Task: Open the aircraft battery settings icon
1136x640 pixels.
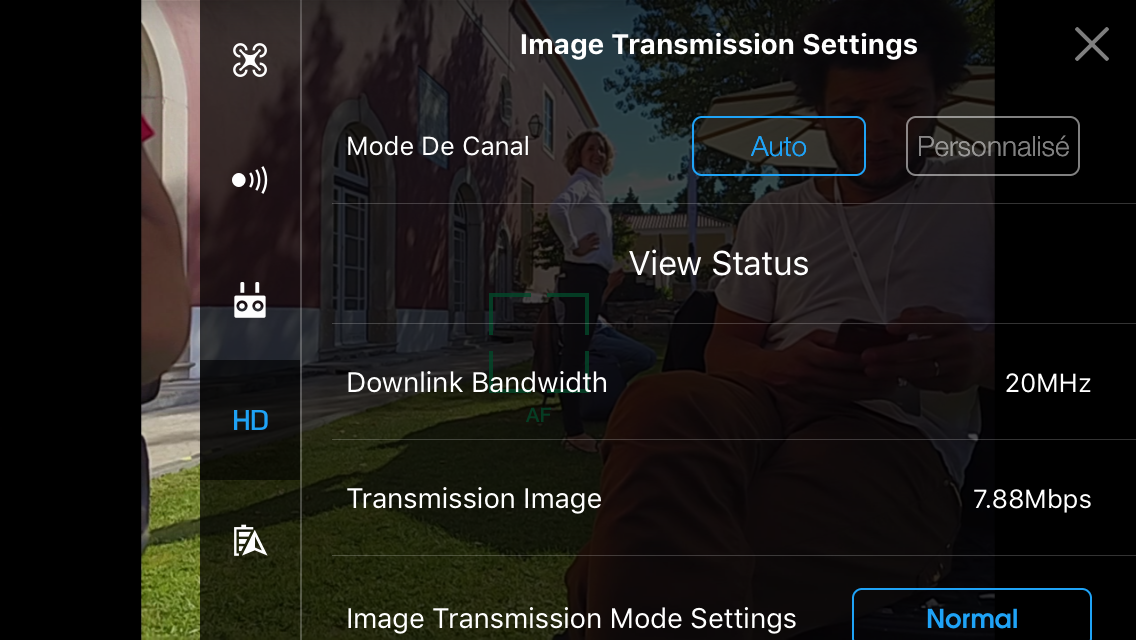Action: 250,541
